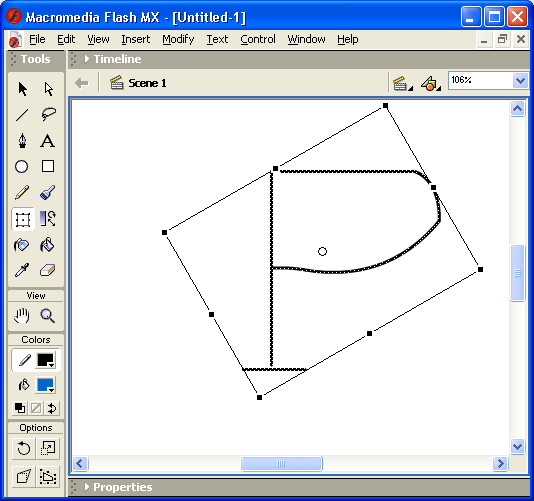Screen dimensions: 534x501
Task: Click the horizontal scrollbar thumb
Action: point(281,464)
